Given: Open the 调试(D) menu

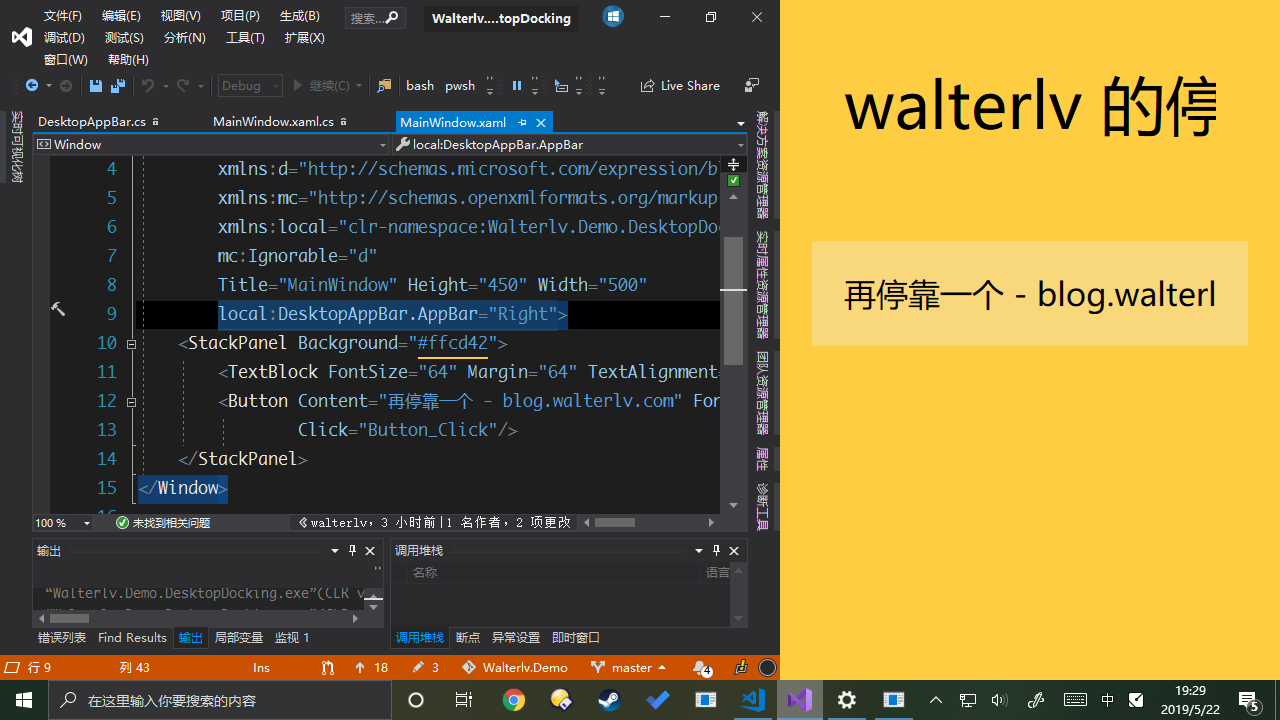Looking at the screenshot, I should pyautogui.click(x=64, y=38).
